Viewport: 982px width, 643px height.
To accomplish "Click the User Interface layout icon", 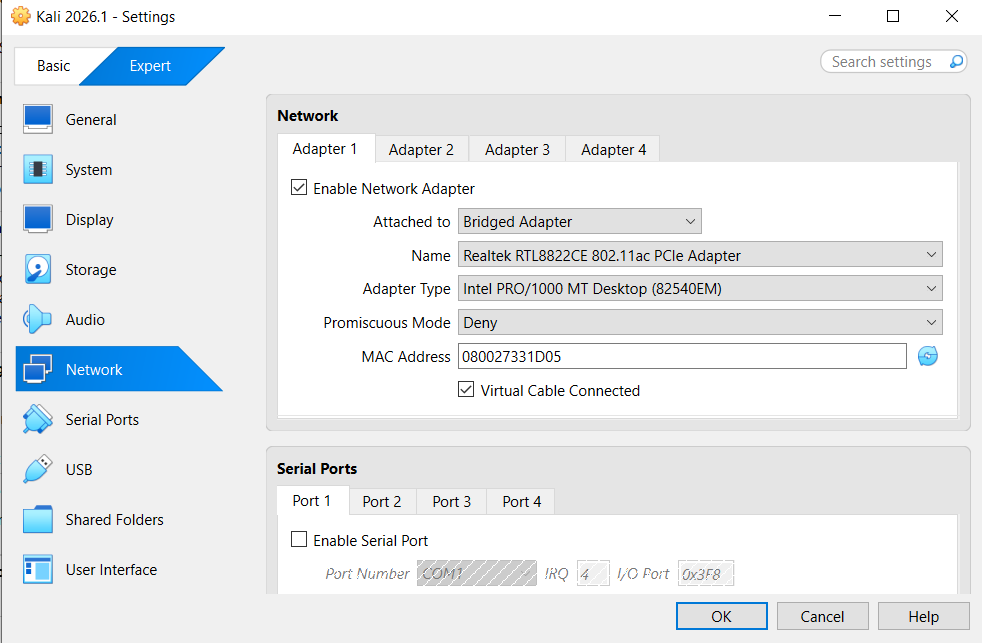I will coord(38,570).
